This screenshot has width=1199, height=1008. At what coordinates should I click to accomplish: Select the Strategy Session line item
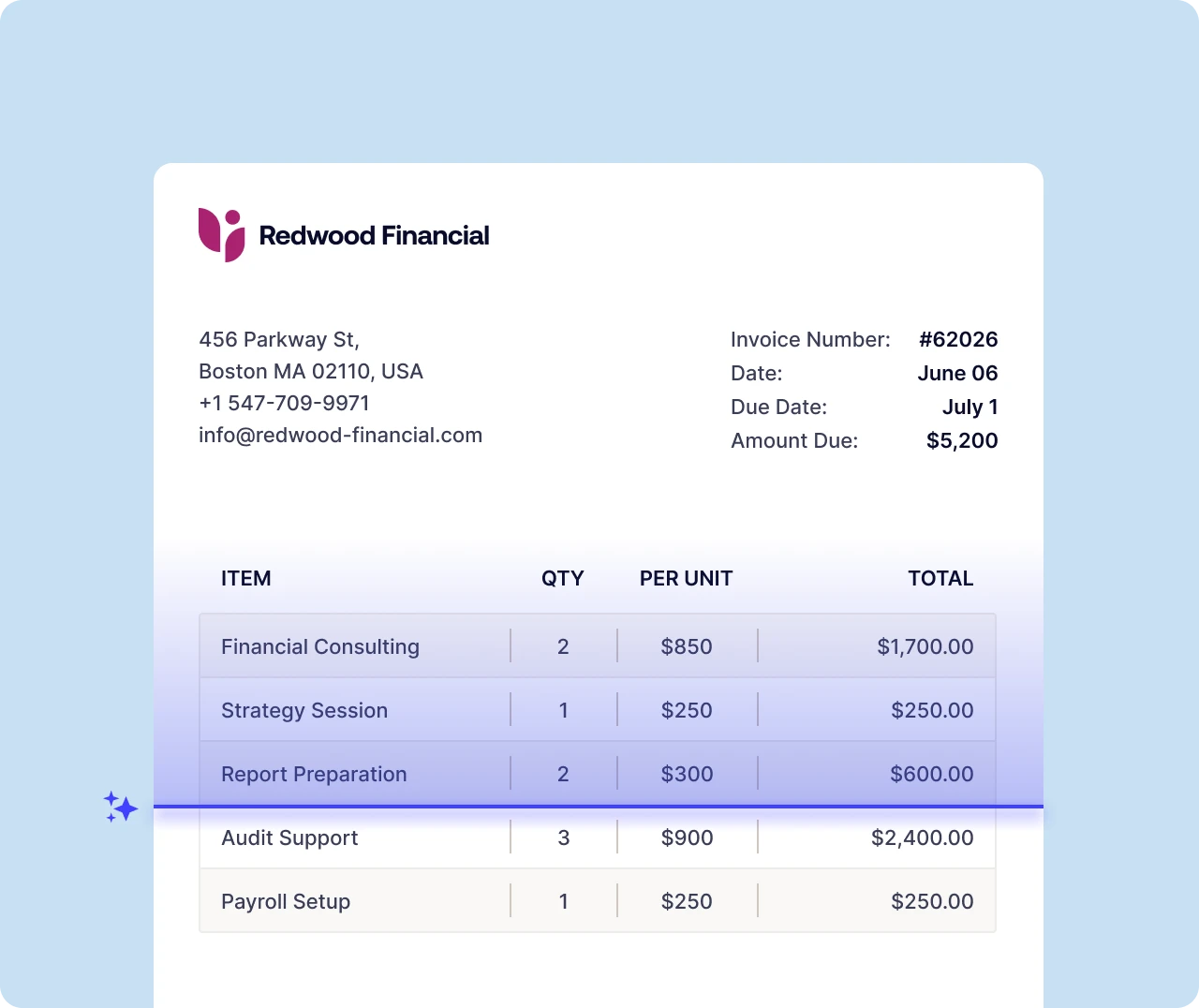[x=304, y=710]
